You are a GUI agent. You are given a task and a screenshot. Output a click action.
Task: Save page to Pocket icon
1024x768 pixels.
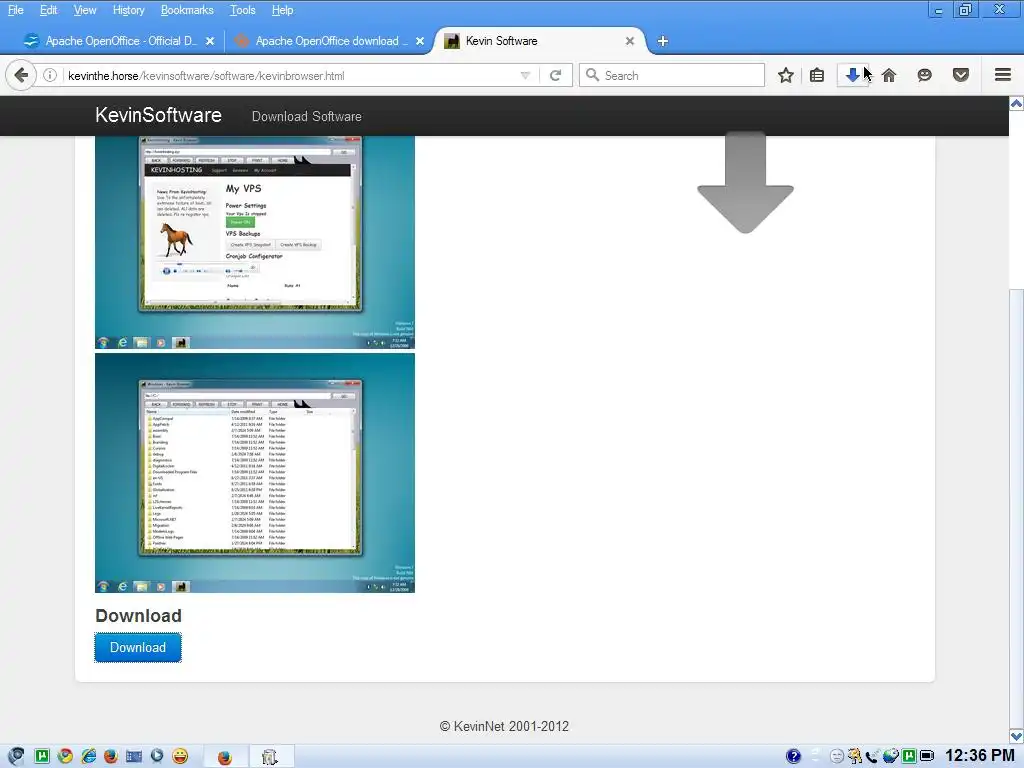coord(961,75)
